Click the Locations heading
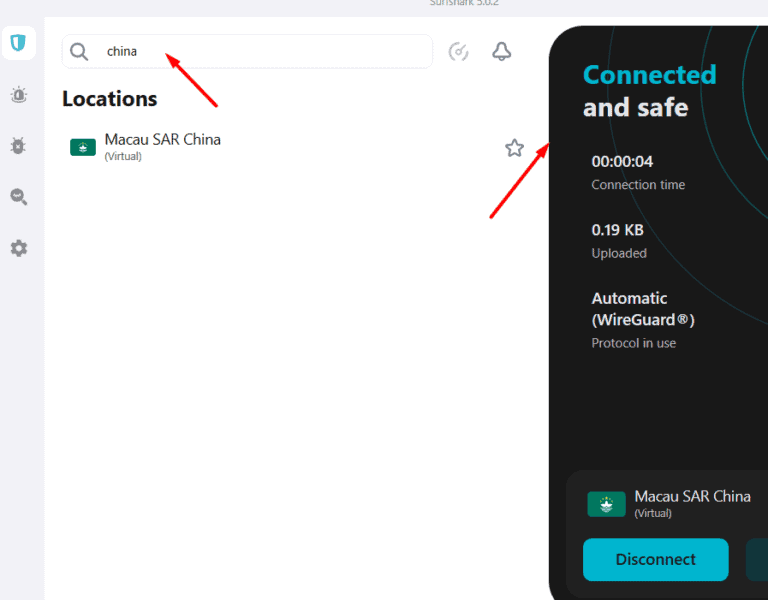Image resolution: width=768 pixels, height=600 pixels. coord(110,99)
